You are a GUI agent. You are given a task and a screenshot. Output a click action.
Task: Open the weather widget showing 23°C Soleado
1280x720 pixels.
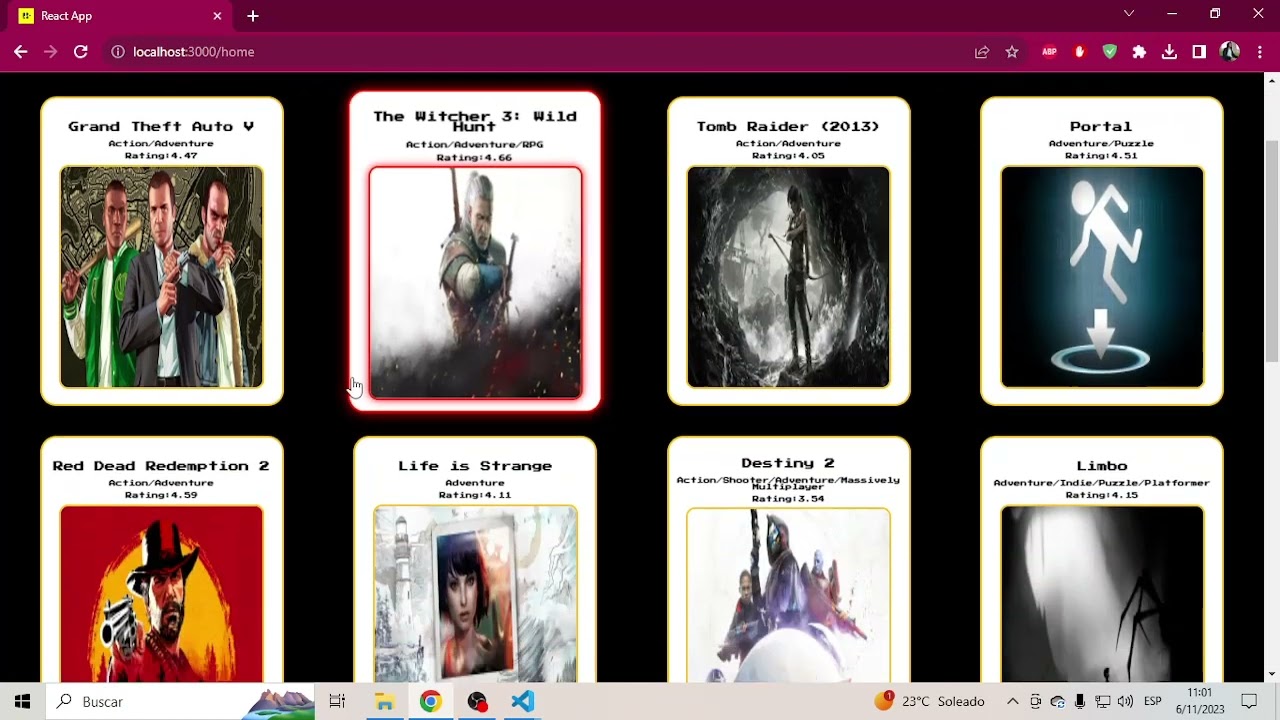[930, 701]
